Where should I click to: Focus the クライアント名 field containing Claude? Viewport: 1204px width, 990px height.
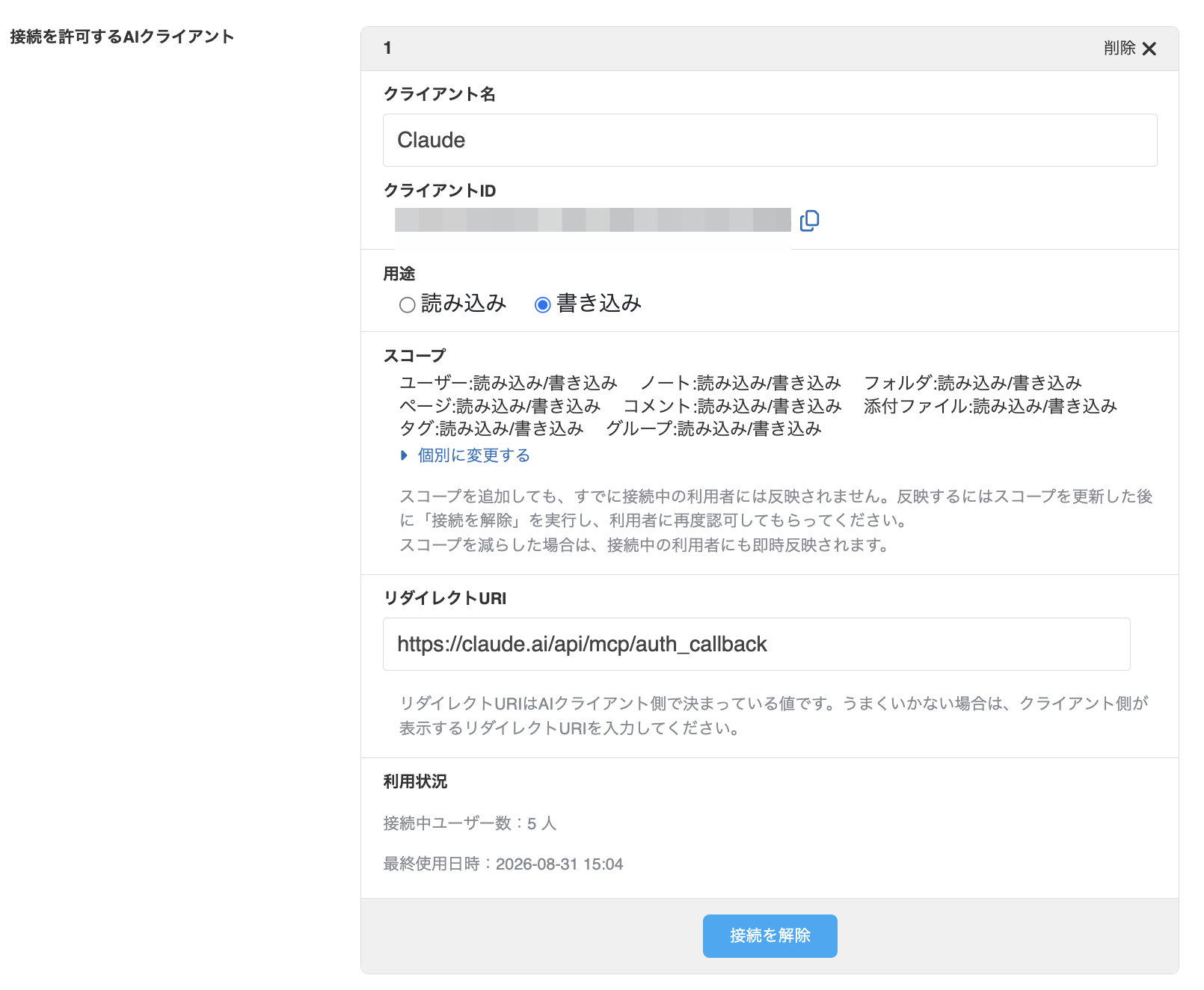(x=770, y=140)
